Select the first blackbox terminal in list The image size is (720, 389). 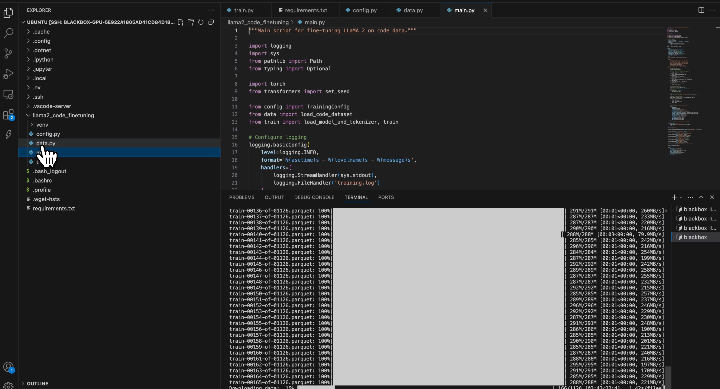695,209
